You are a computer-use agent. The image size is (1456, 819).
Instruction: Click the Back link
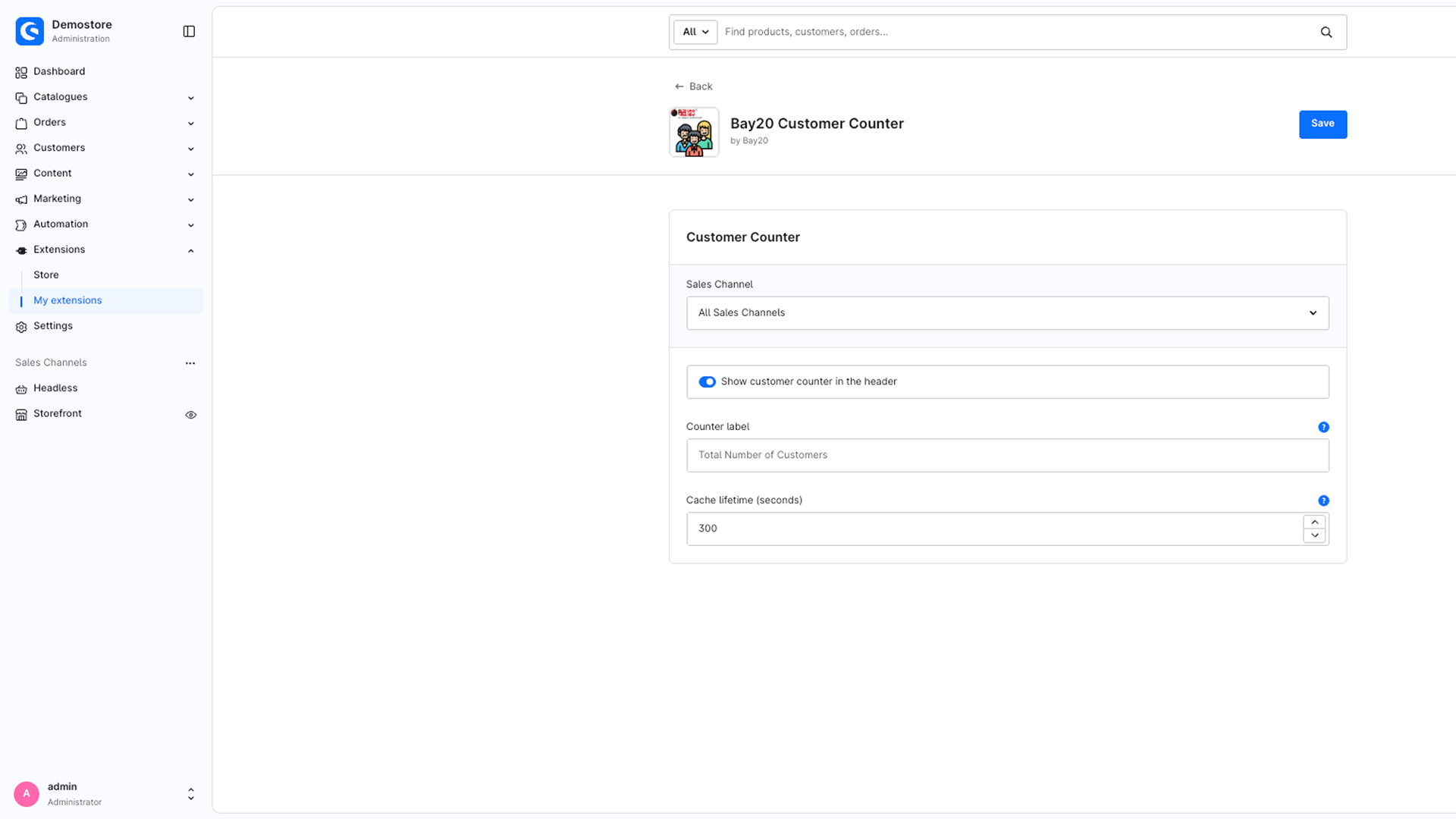point(694,86)
